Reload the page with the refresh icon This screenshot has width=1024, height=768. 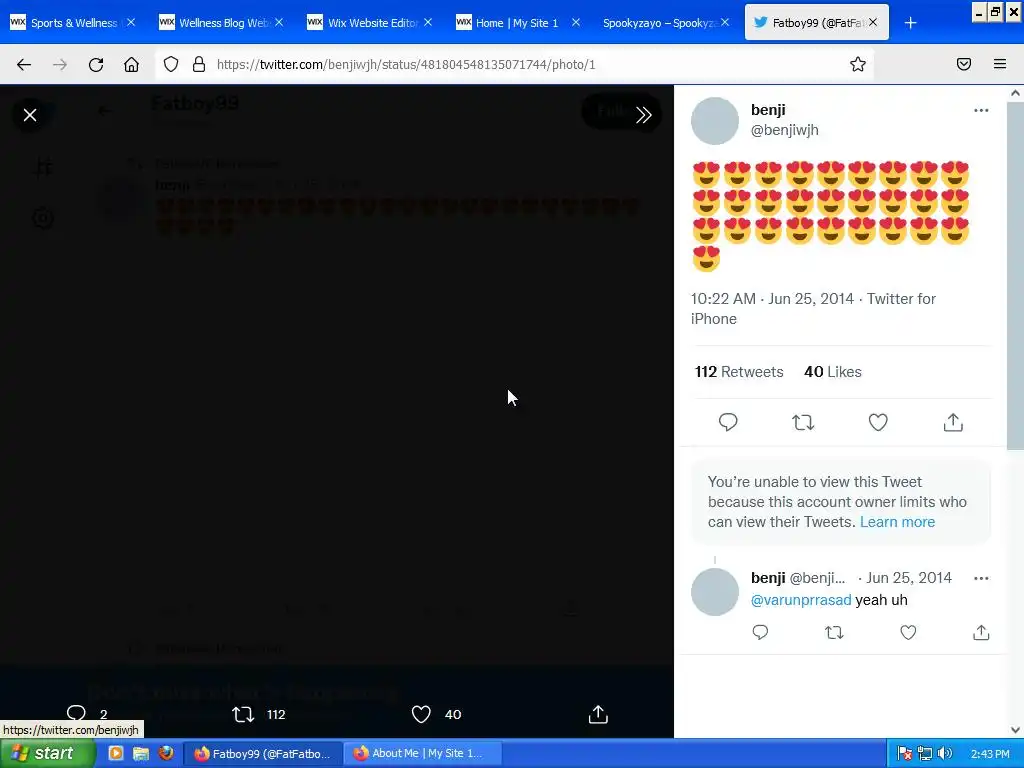point(96,64)
